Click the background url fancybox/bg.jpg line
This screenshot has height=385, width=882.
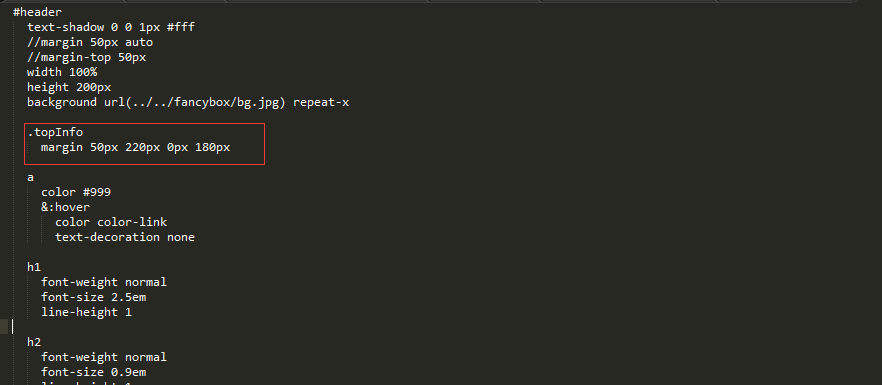[188, 102]
